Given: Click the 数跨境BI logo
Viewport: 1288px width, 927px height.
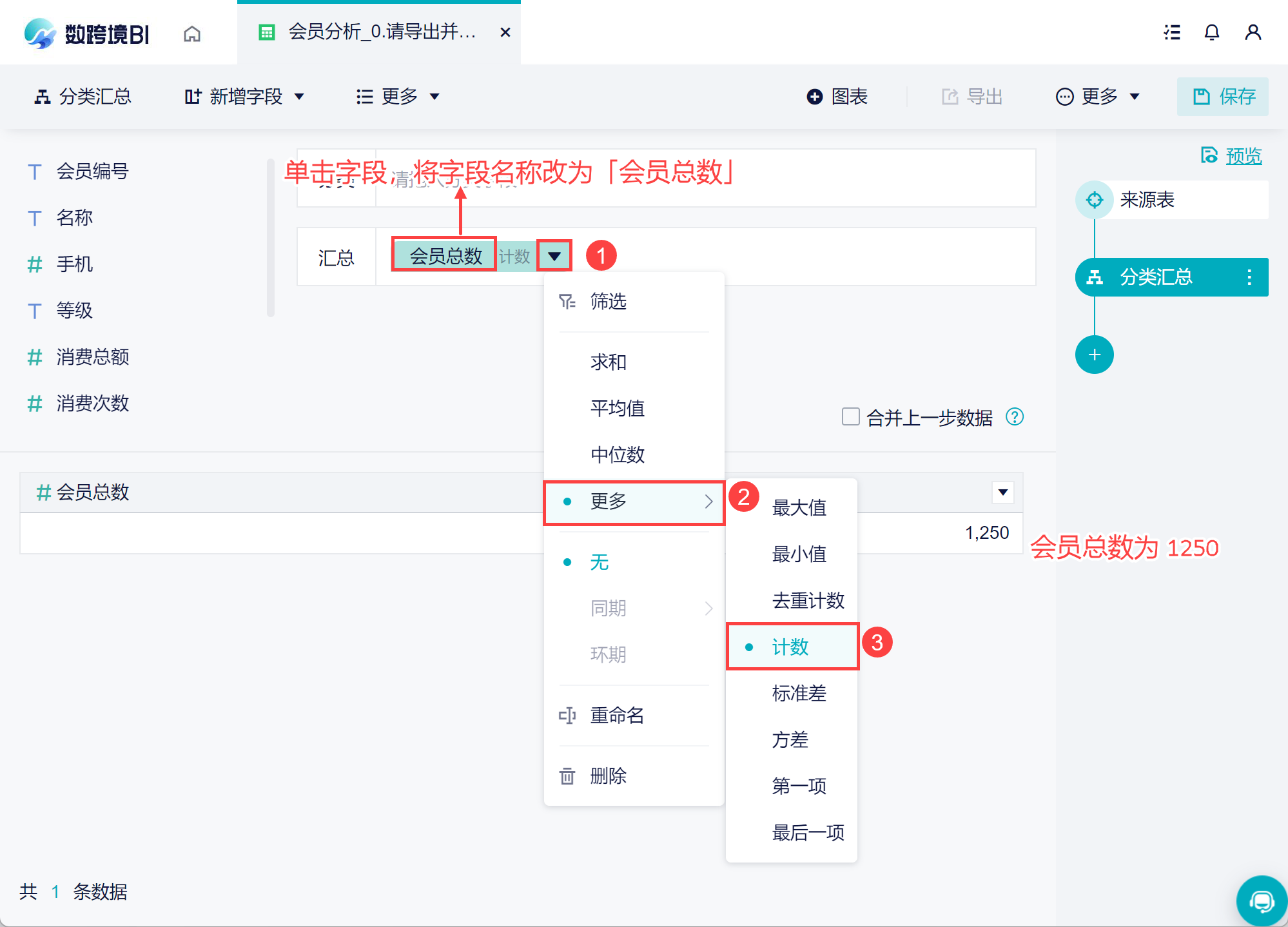Looking at the screenshot, I should 86,34.
